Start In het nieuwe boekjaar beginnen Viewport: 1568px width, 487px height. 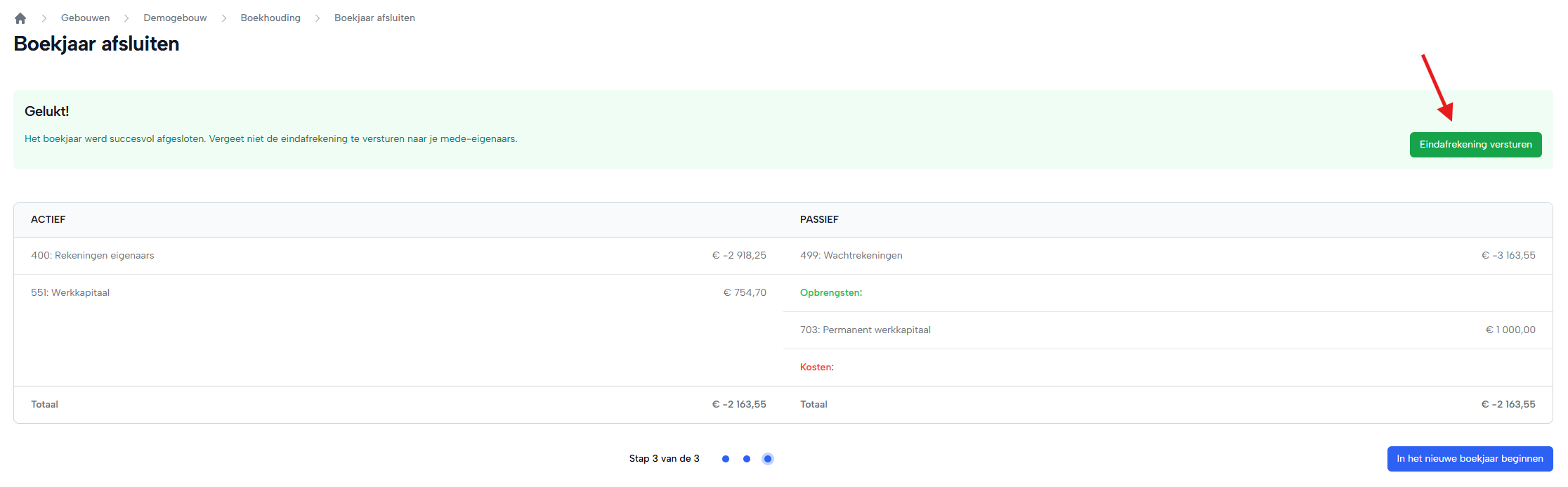tap(1470, 459)
